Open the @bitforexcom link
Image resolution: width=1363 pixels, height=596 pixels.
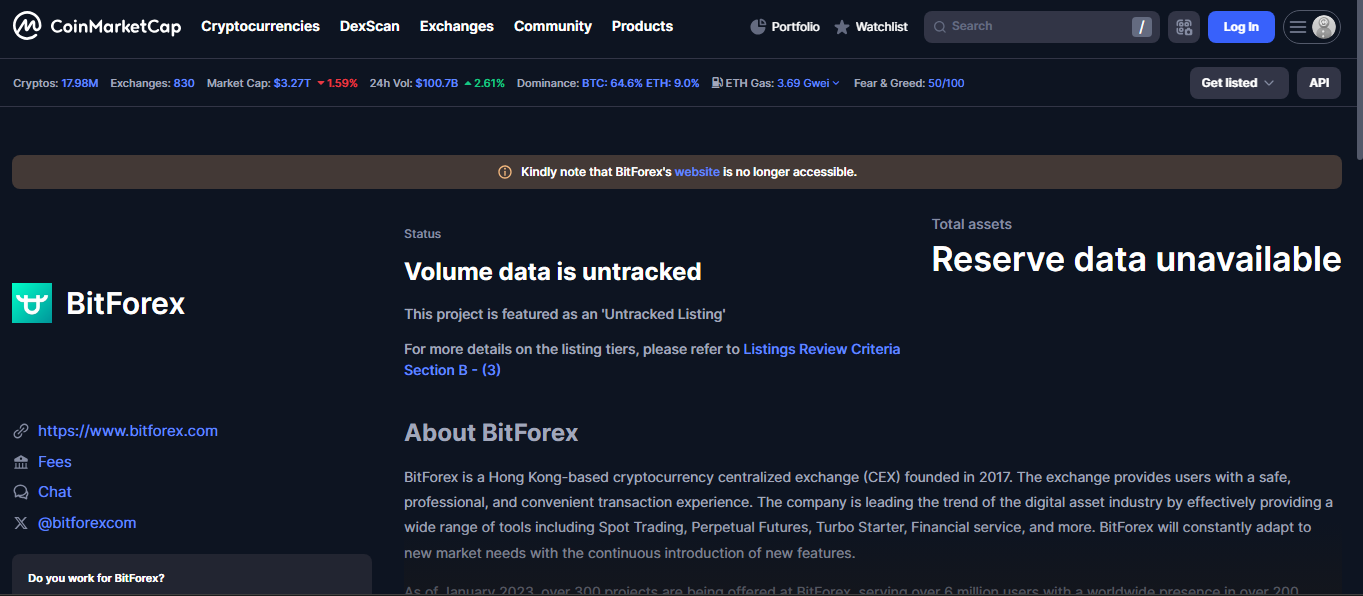tap(87, 523)
